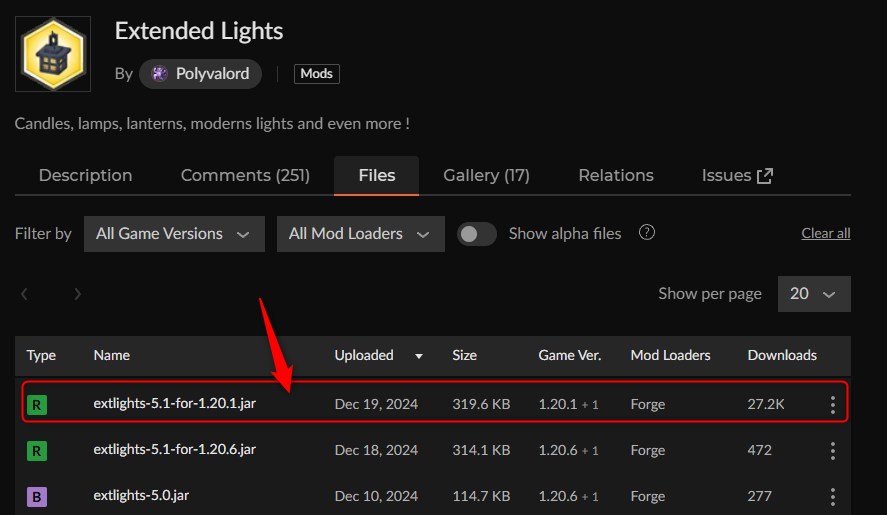
Task: Click the Polyvalord avatar icon
Action: pyautogui.click(x=160, y=74)
